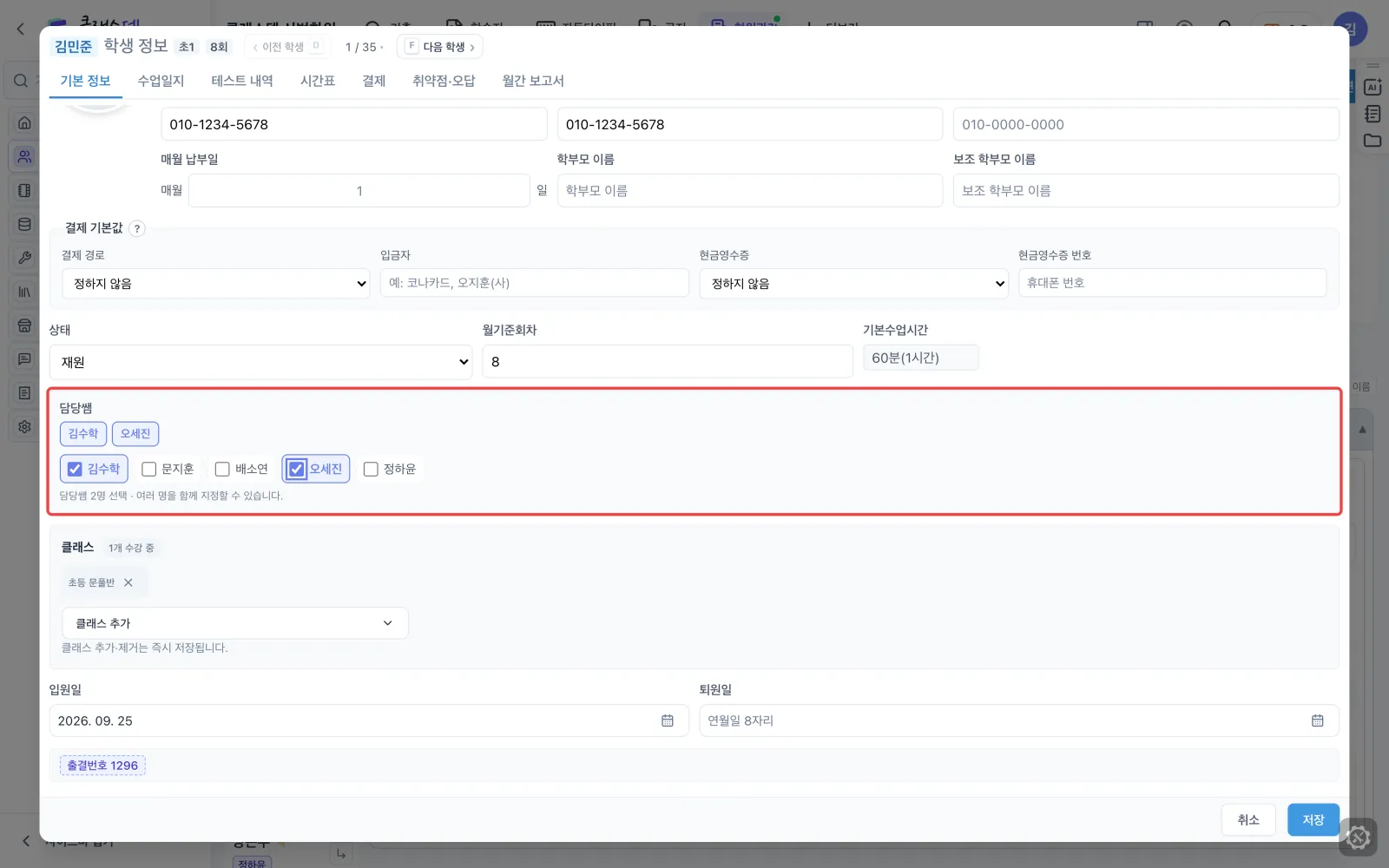This screenshot has height=868, width=1389.
Task: Open the notebook list icon on right edge
Action: pyautogui.click(x=1373, y=114)
